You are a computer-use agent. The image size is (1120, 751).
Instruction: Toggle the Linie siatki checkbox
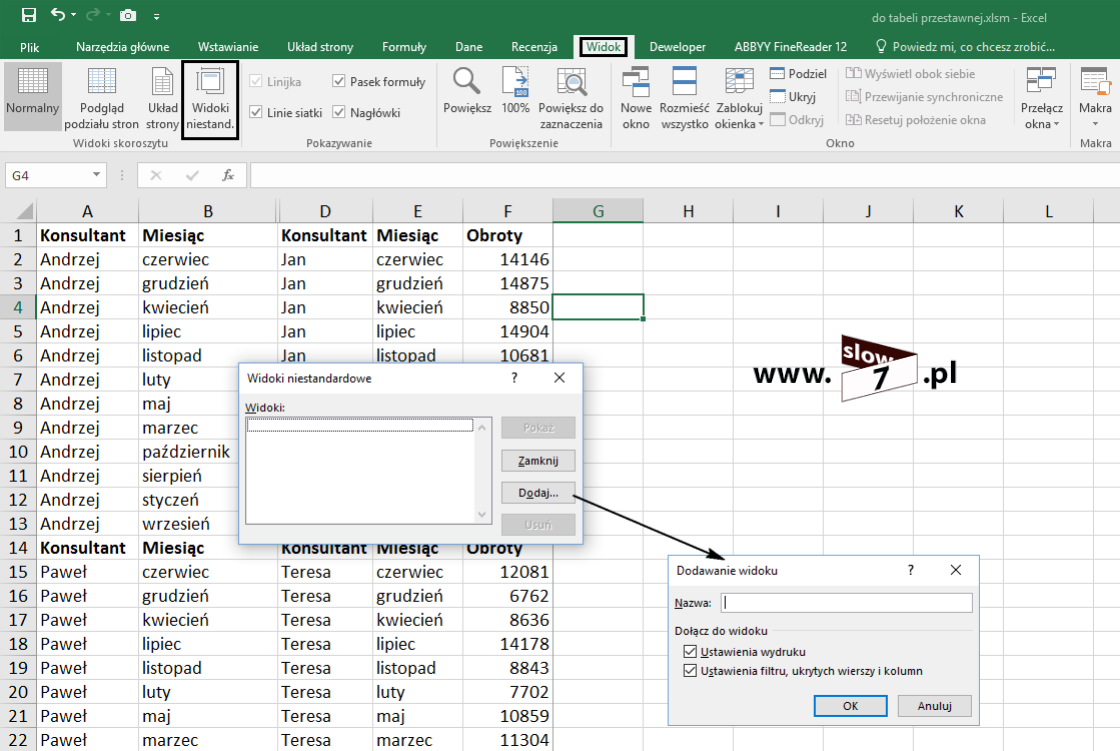(256, 111)
